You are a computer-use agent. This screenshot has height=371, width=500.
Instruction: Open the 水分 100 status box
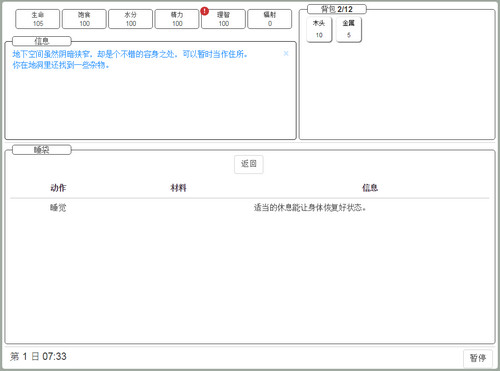point(130,19)
